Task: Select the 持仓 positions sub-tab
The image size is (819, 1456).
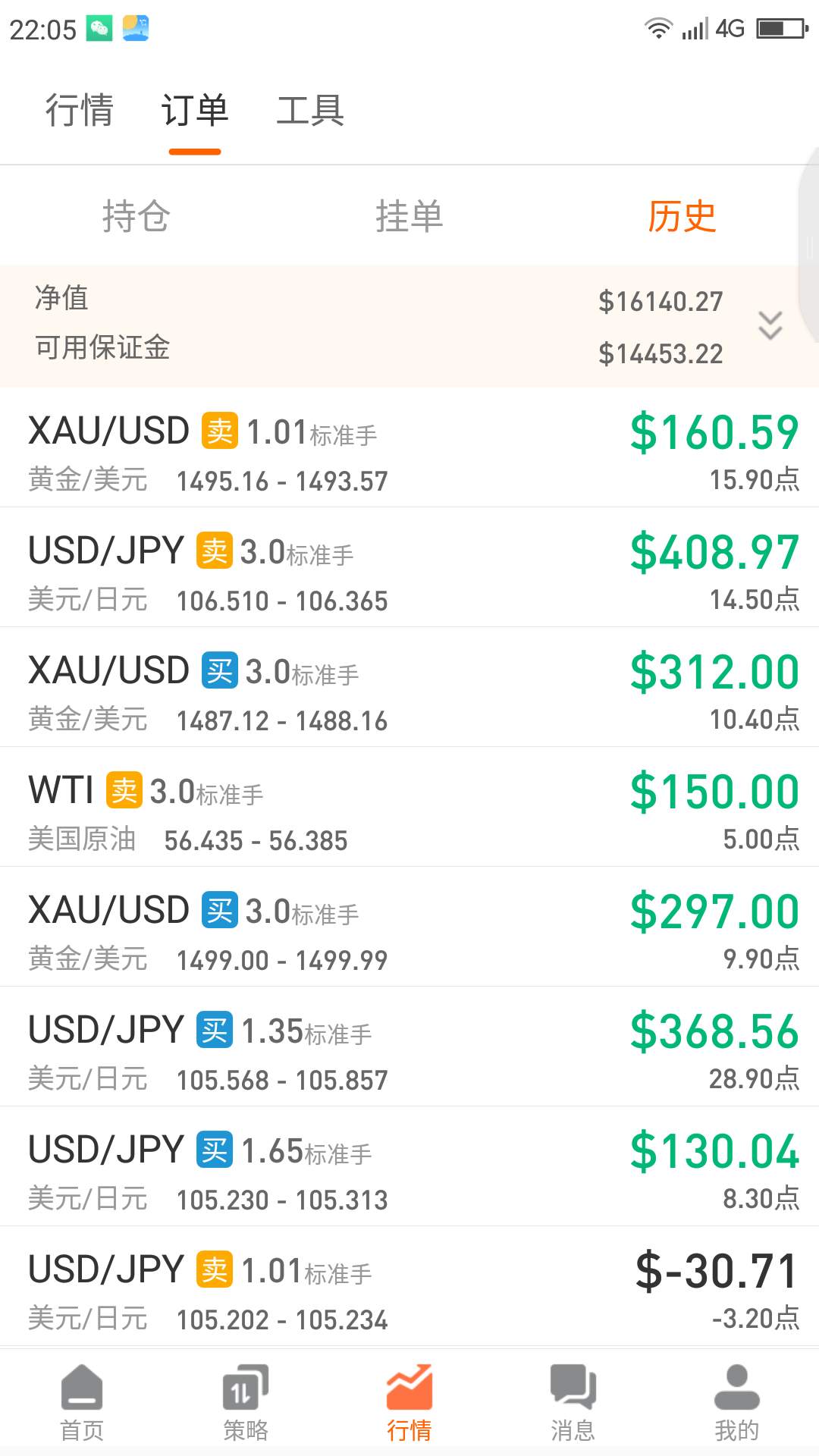Action: pos(136,216)
